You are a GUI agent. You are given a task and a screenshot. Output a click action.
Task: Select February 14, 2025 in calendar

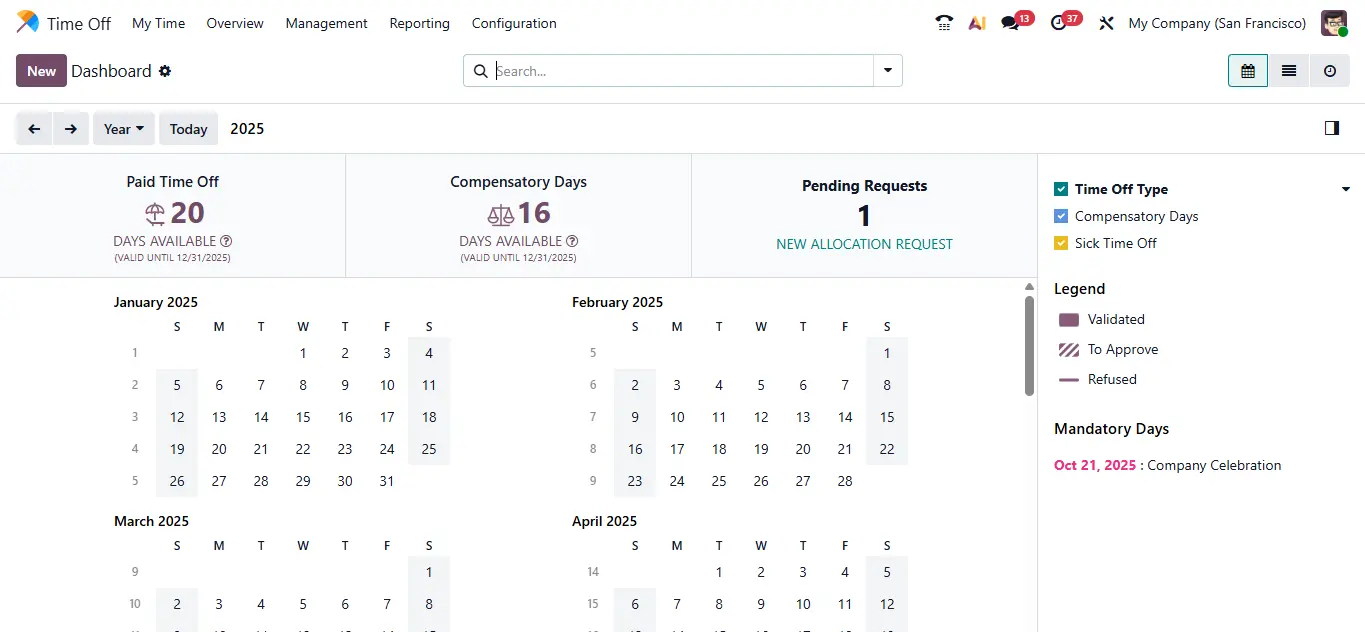(x=845, y=417)
